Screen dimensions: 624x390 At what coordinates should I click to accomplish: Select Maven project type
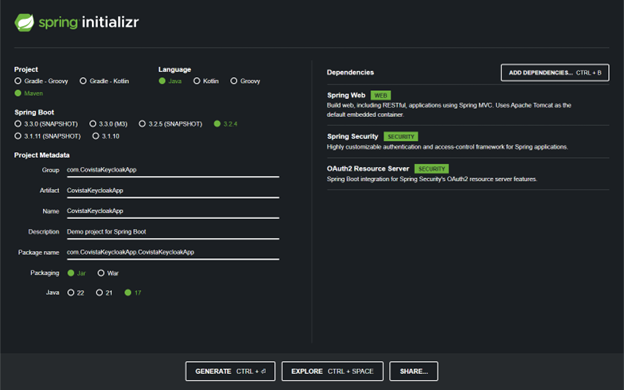(x=29, y=93)
